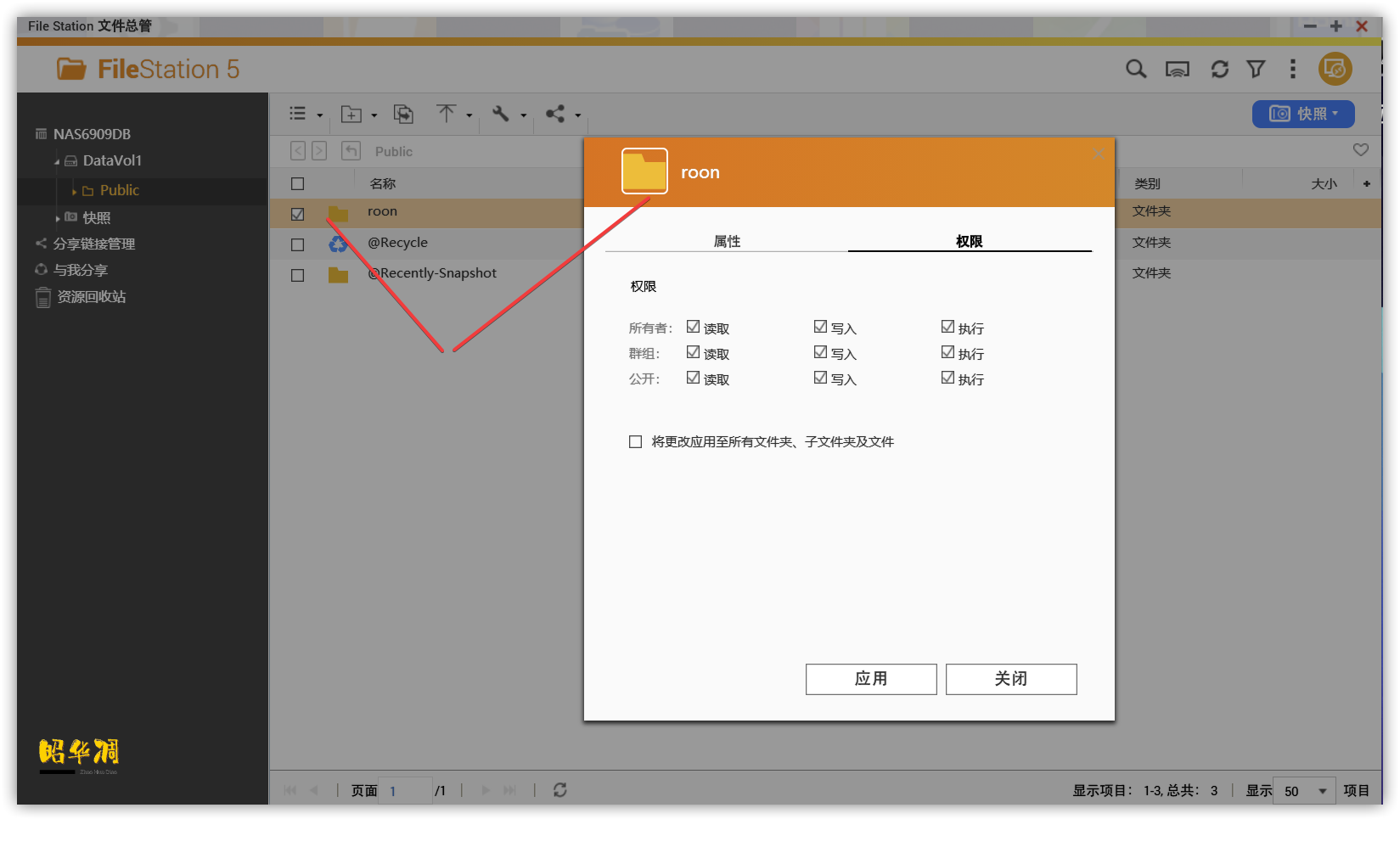
Task: Click the tools wrench icon
Action: [501, 114]
